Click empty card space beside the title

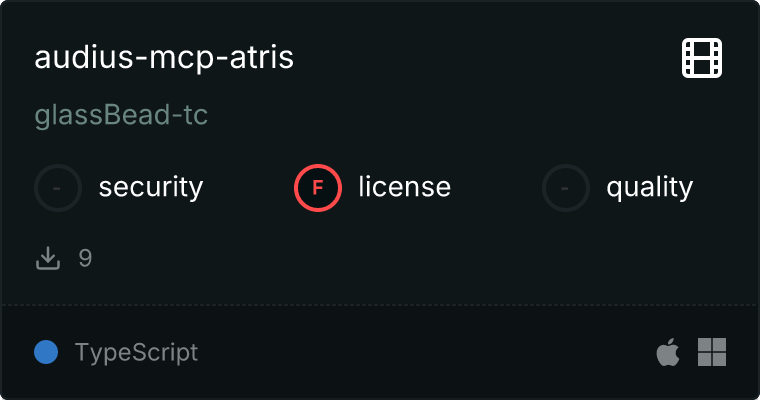click(x=480, y=57)
